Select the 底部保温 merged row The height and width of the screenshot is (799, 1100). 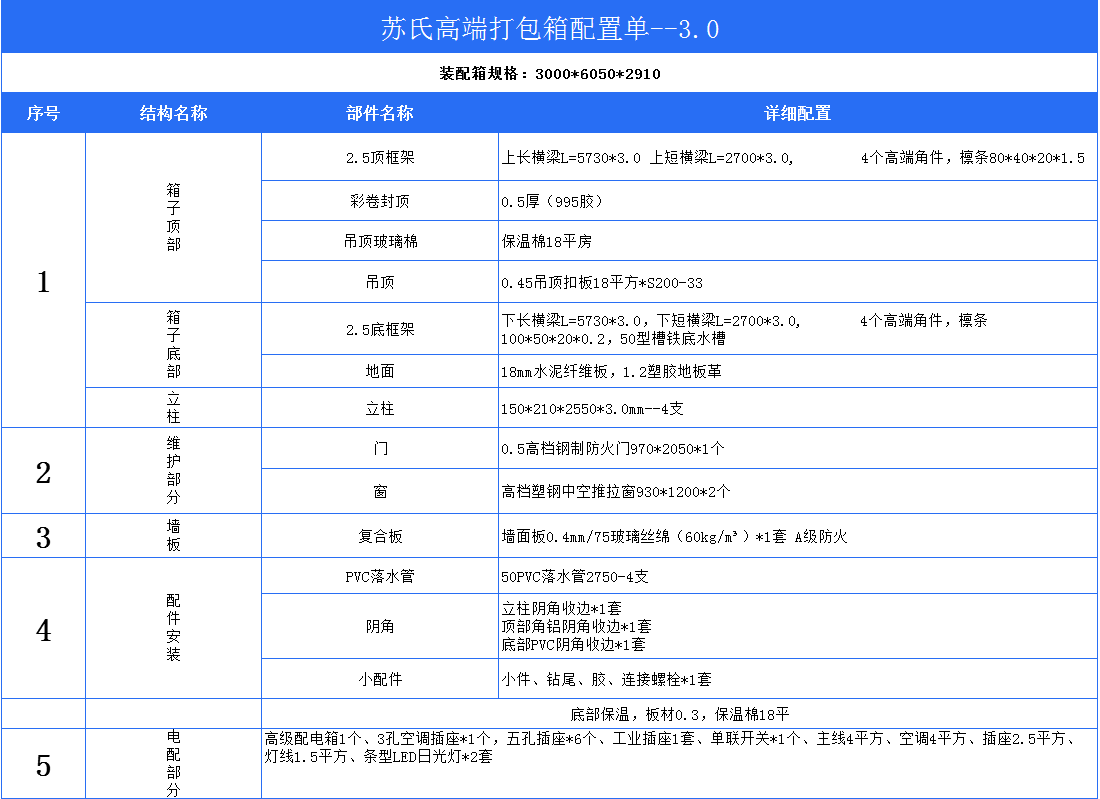679,714
